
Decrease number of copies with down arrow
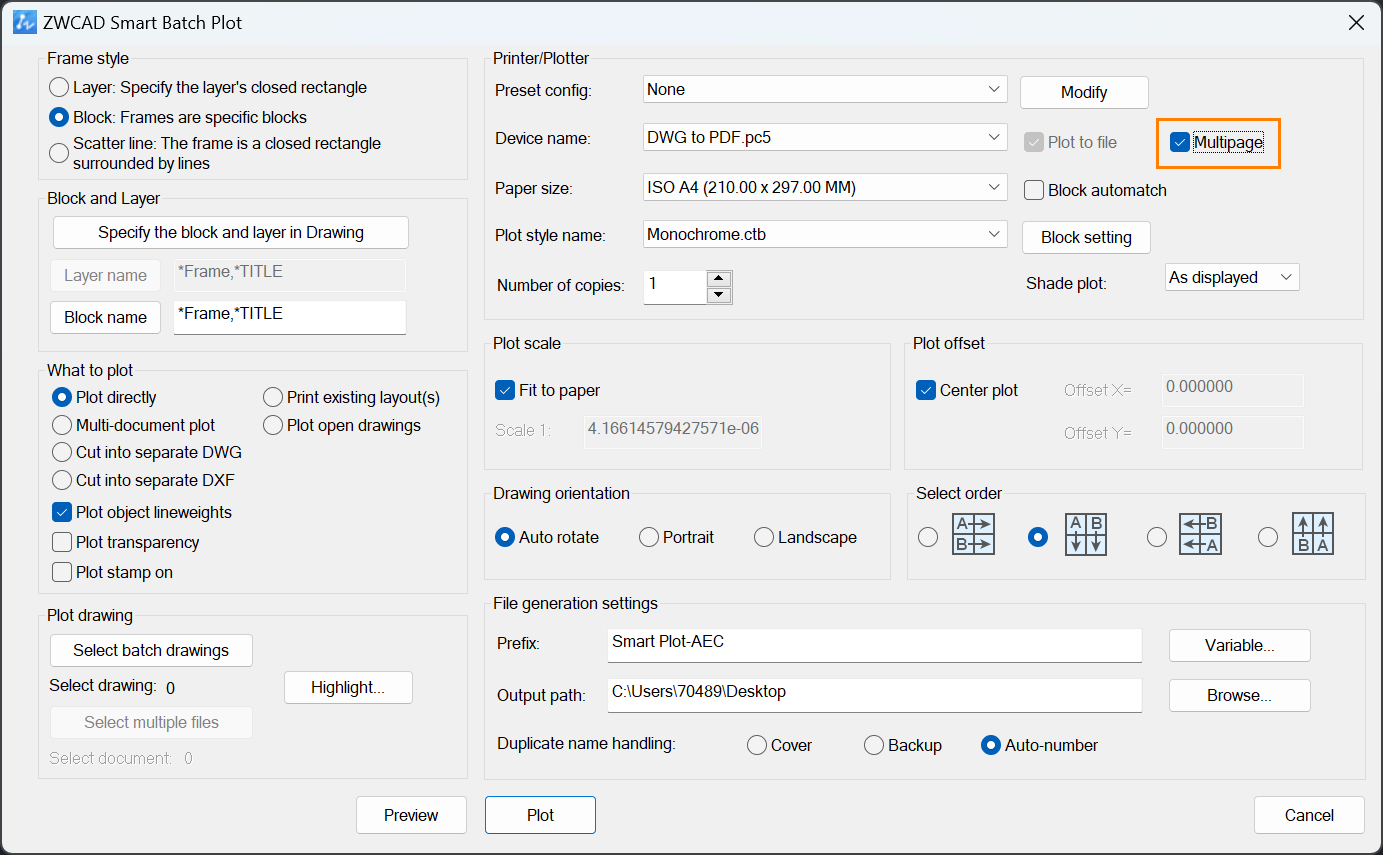click(x=719, y=295)
